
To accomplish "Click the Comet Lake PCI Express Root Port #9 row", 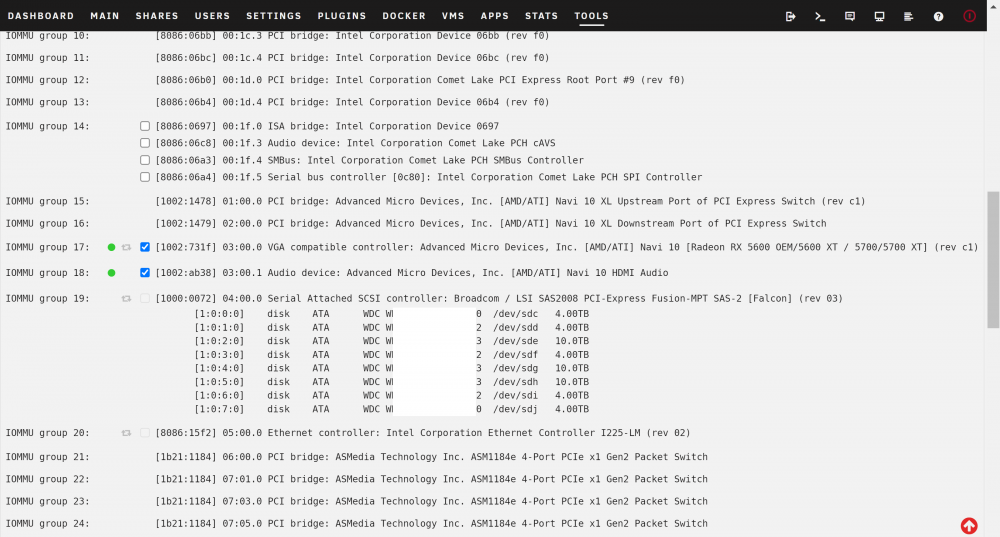I will tap(420, 80).
